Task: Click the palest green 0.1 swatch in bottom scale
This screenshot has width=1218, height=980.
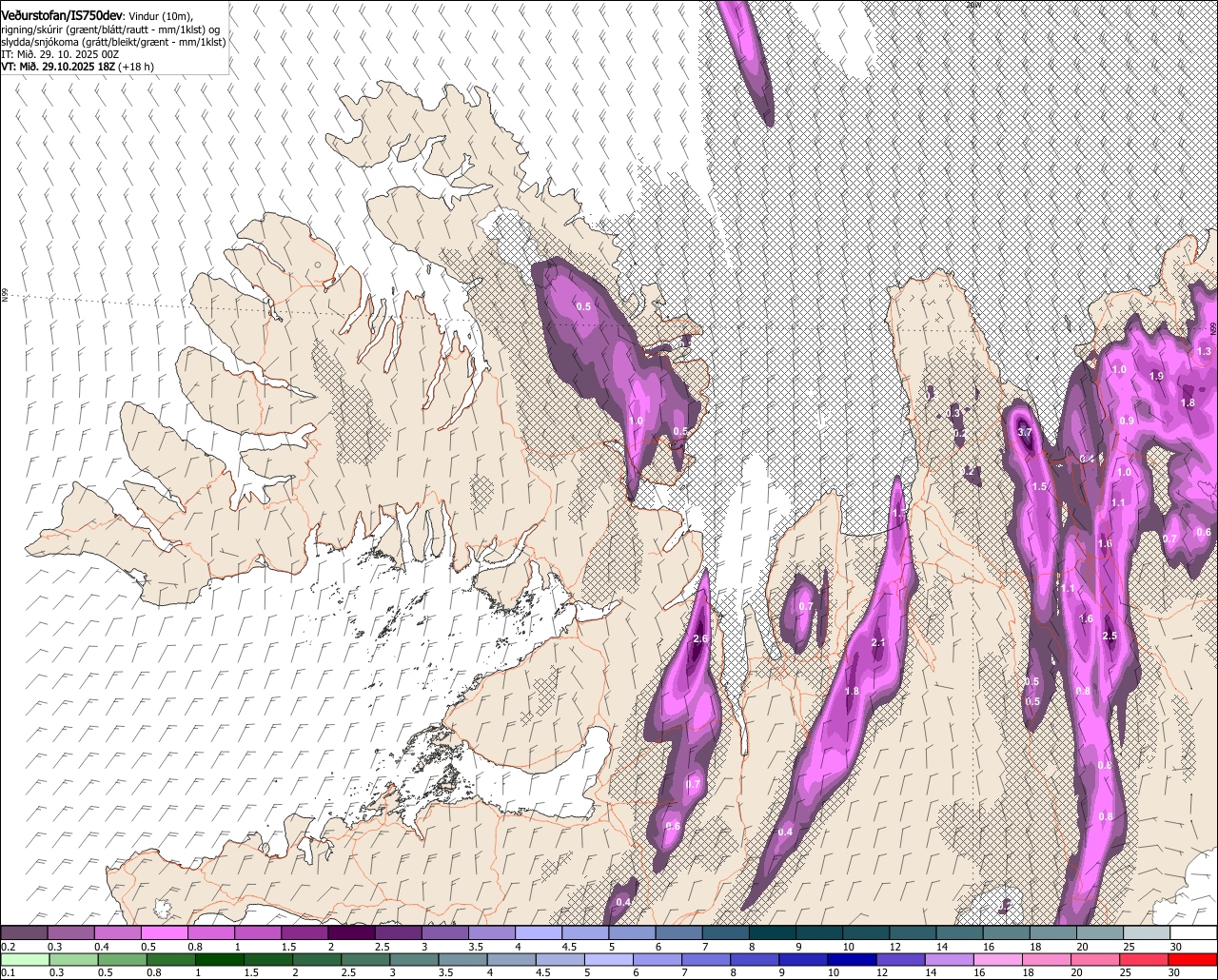Action: point(24,959)
